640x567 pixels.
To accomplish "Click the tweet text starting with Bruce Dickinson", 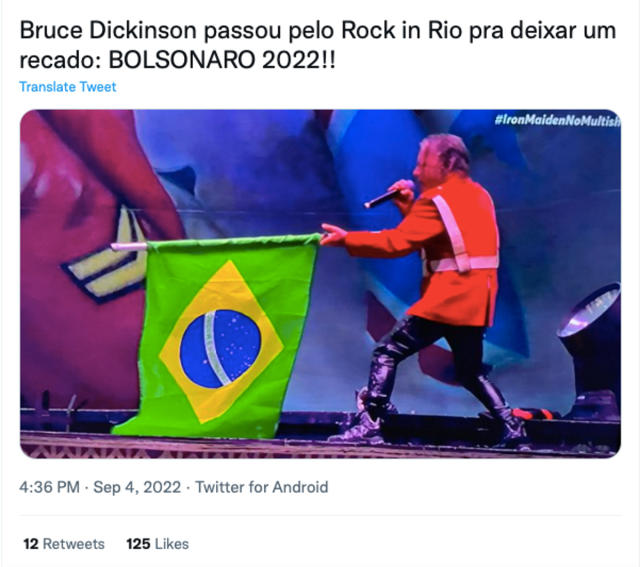I will pos(318,45).
